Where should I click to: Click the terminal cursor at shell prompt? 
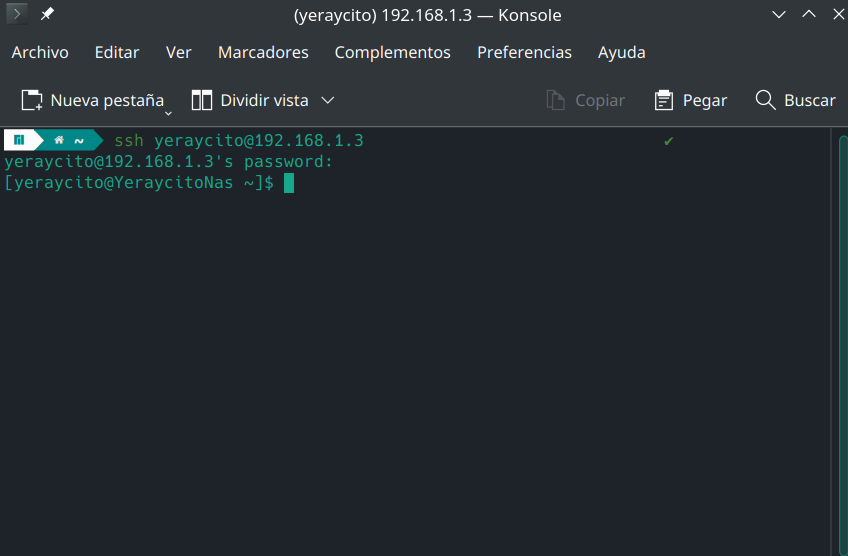pos(289,183)
